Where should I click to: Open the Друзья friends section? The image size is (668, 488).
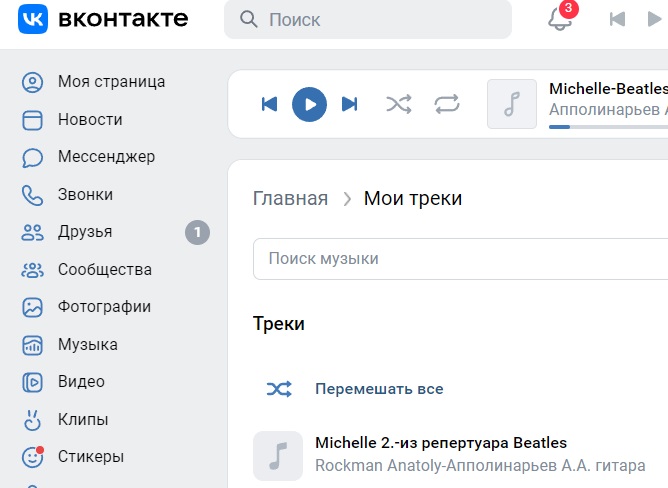point(116,232)
